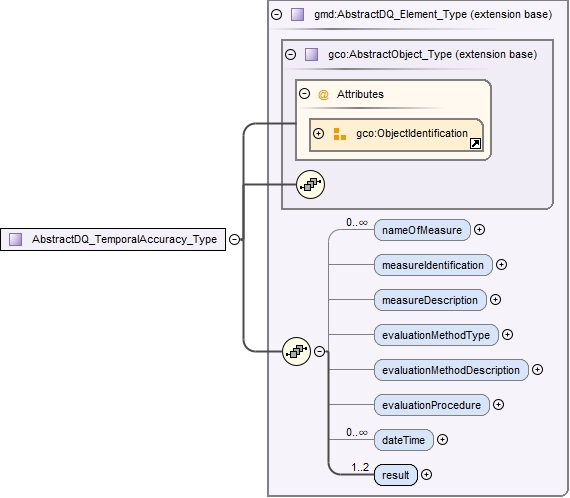Expand gco:ObjectIdentification attribute group
The height and width of the screenshot is (498, 570).
click(318, 133)
